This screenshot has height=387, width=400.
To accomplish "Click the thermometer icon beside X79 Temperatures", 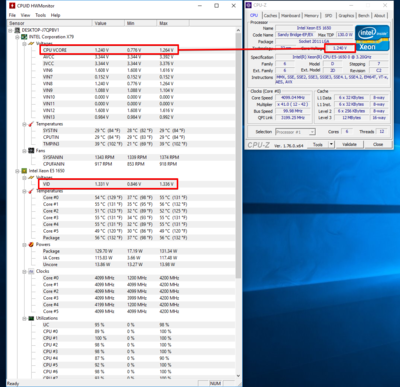I will 31,124.
